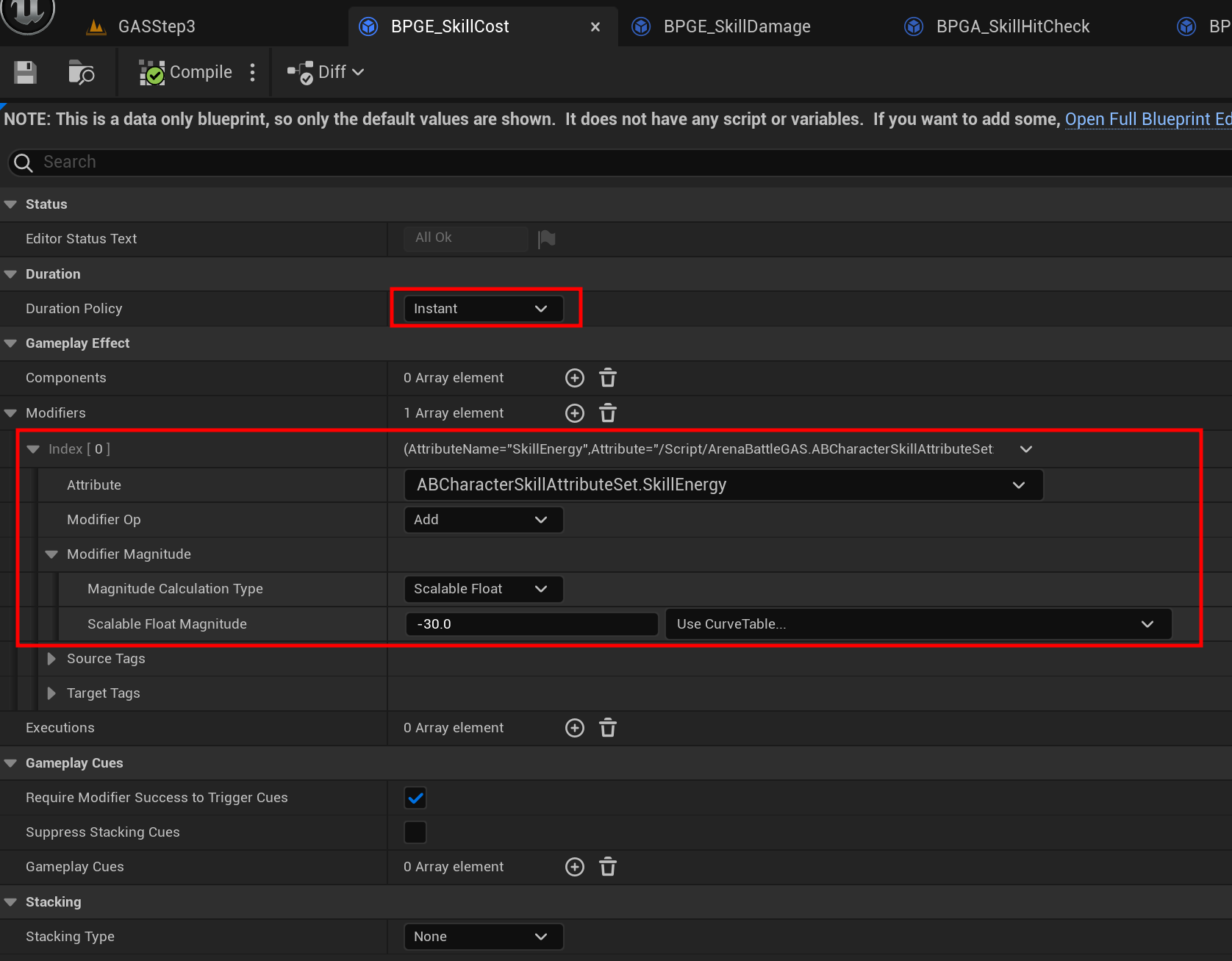This screenshot has width=1232, height=961.
Task: Open the Diff dropdown
Action: click(326, 72)
